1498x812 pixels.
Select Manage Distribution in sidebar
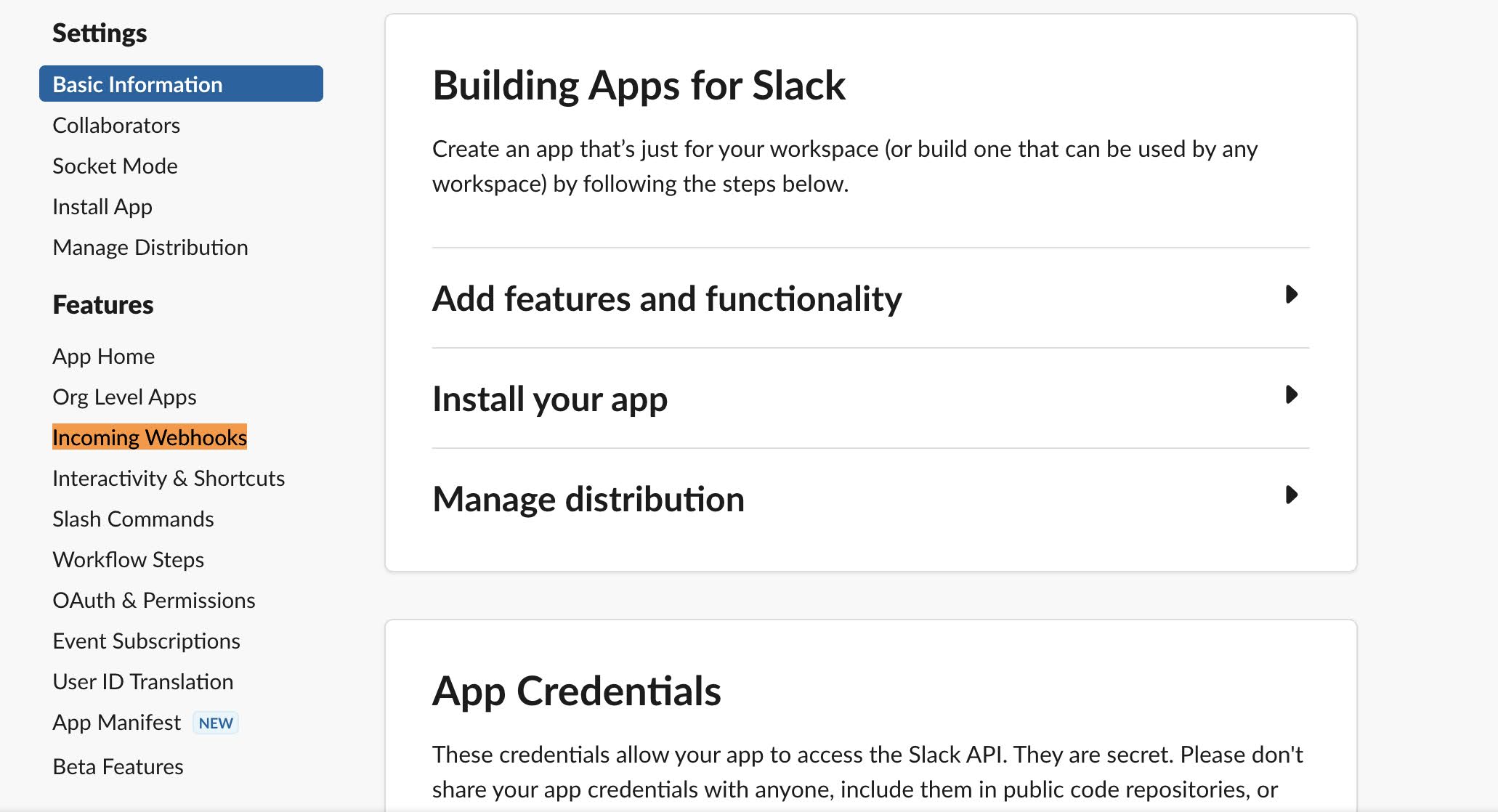click(150, 248)
